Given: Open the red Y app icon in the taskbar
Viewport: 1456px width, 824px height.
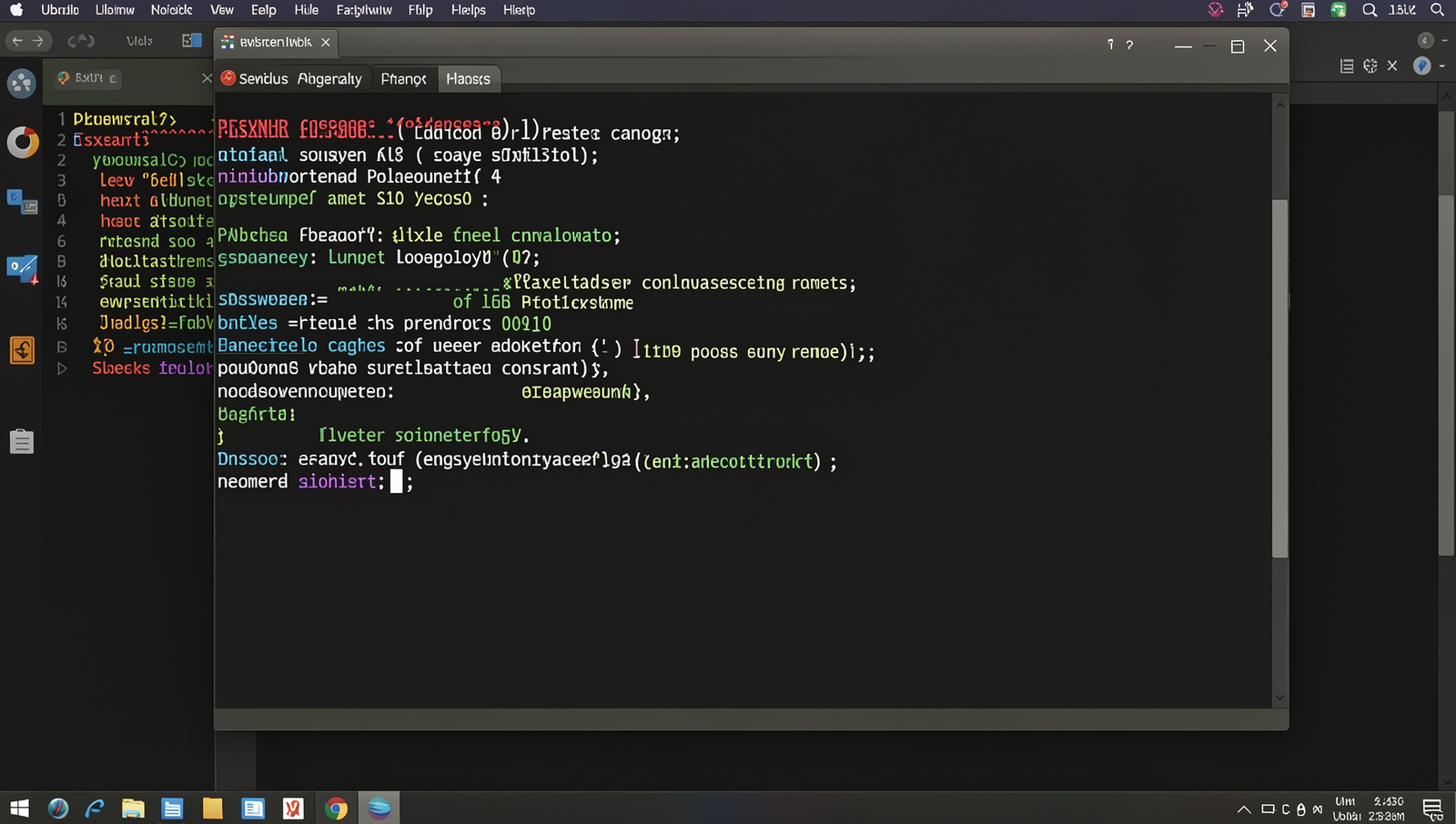Looking at the screenshot, I should tap(293, 808).
